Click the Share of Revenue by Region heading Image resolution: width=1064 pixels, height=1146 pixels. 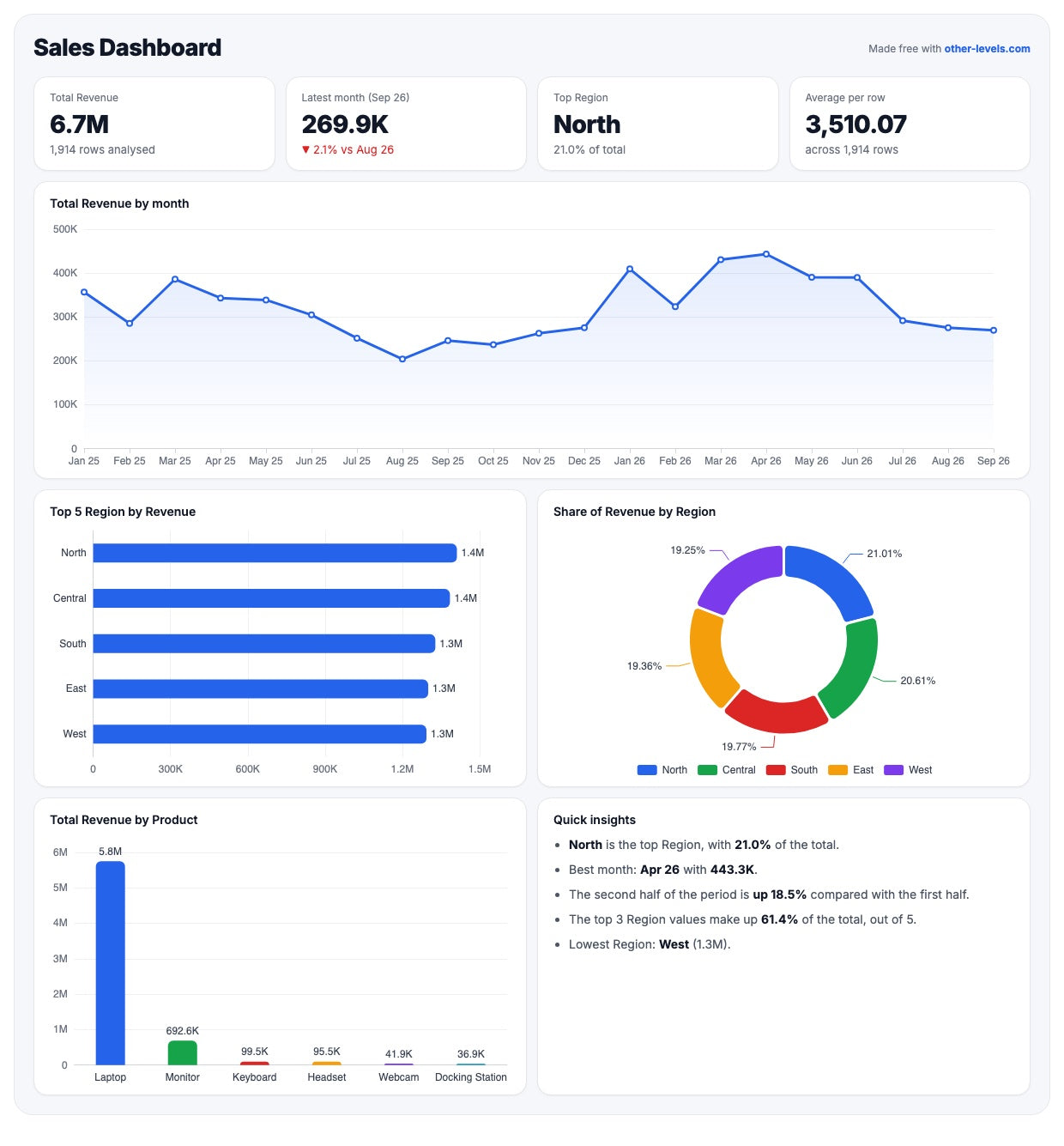click(x=634, y=512)
